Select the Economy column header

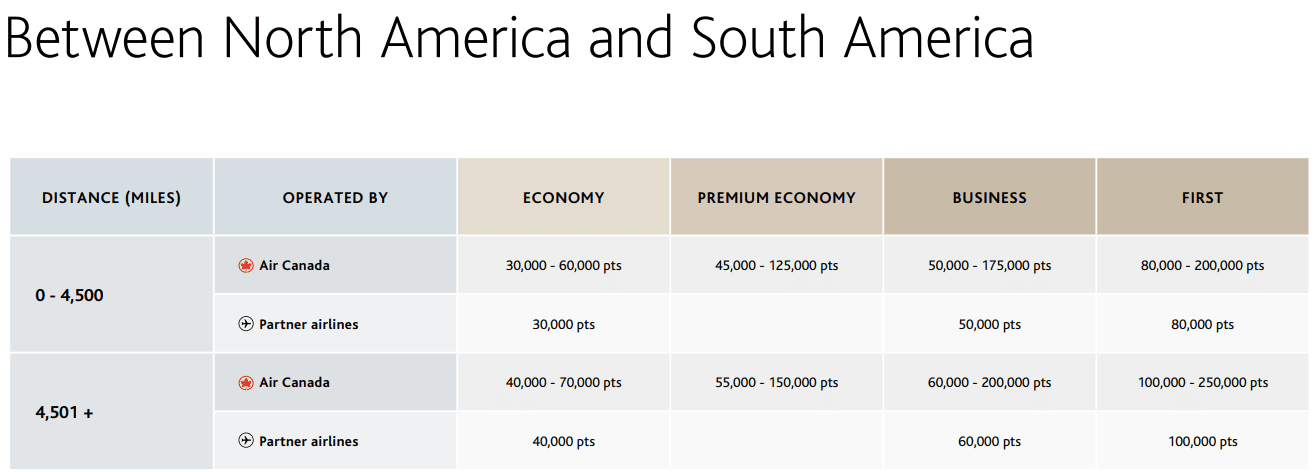point(563,198)
